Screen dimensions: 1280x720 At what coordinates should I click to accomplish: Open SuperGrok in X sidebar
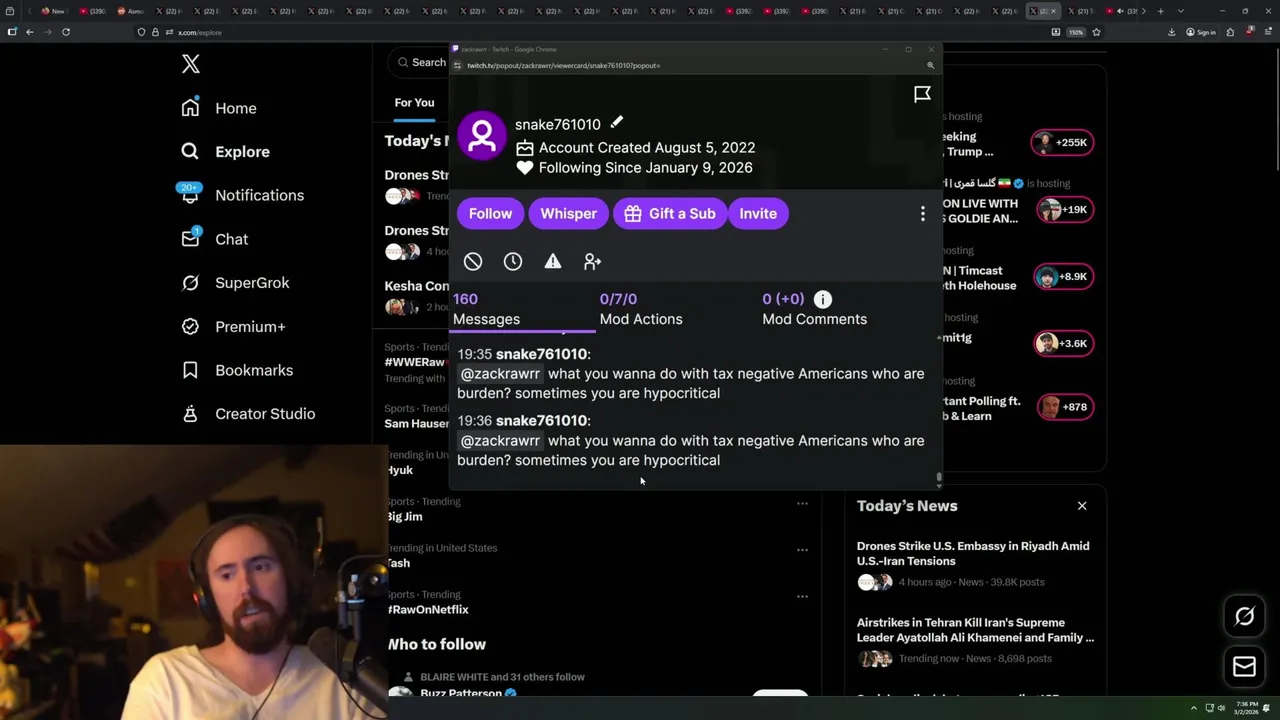point(235,283)
